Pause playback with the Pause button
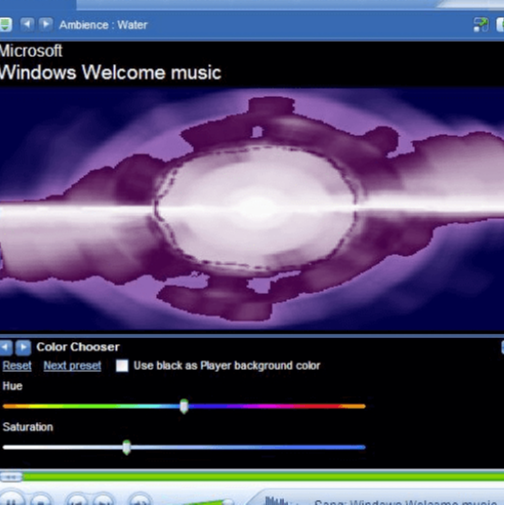This screenshot has height=505, width=505. pos(11,500)
